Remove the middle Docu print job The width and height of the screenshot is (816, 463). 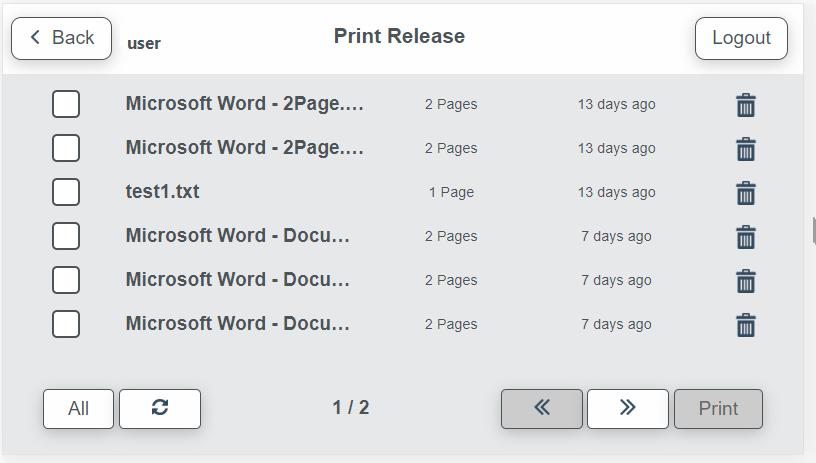tap(745, 281)
